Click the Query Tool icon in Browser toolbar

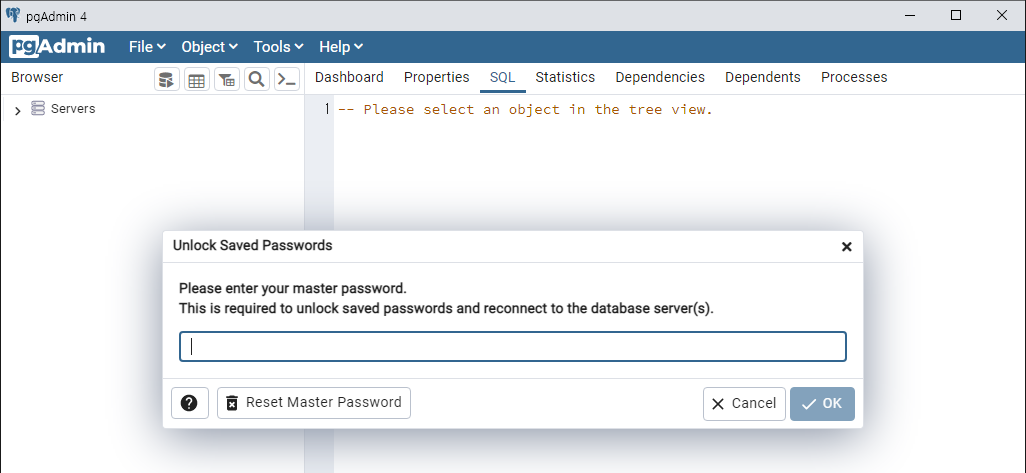tap(167, 80)
